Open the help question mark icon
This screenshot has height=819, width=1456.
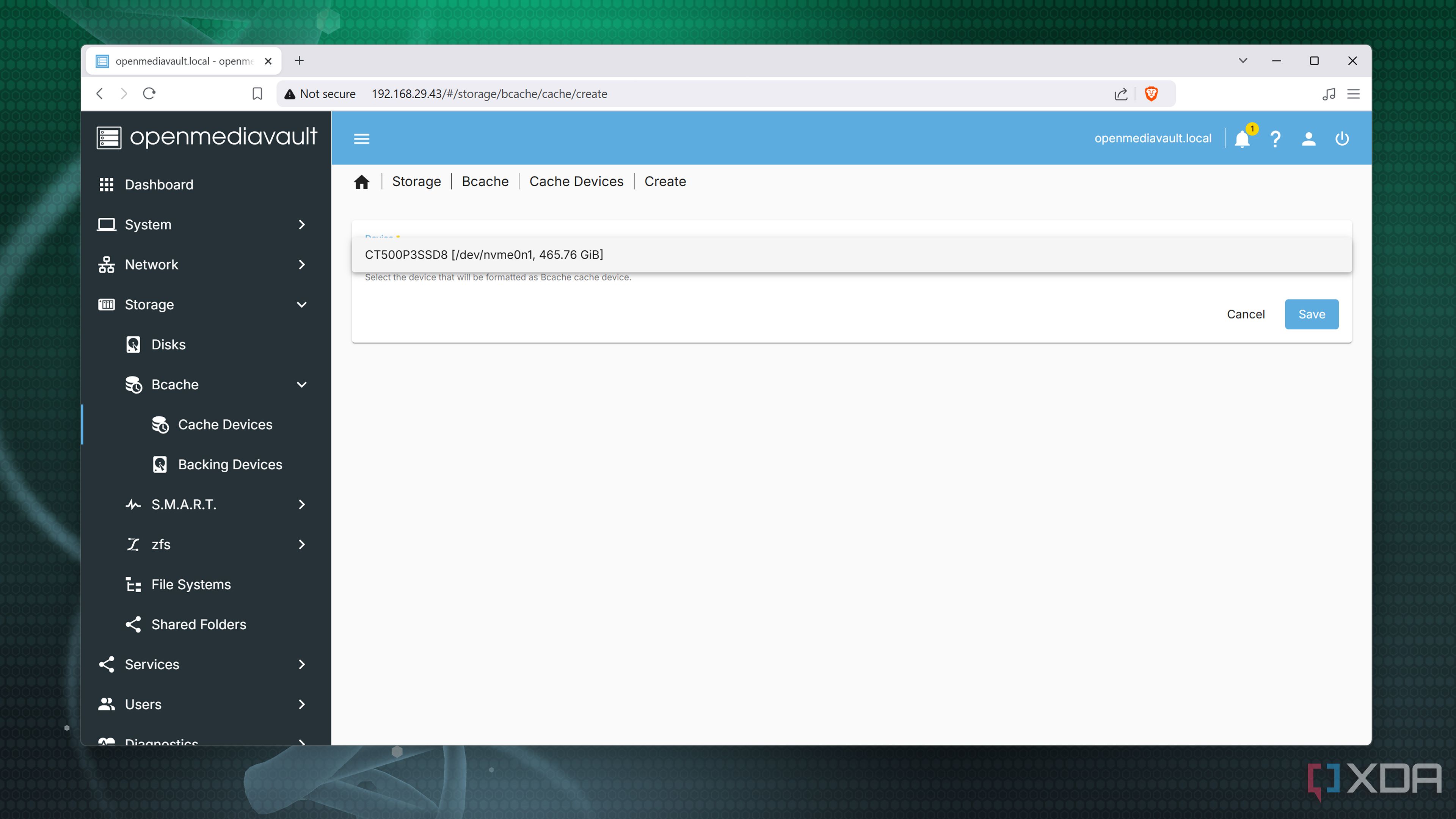click(x=1275, y=138)
